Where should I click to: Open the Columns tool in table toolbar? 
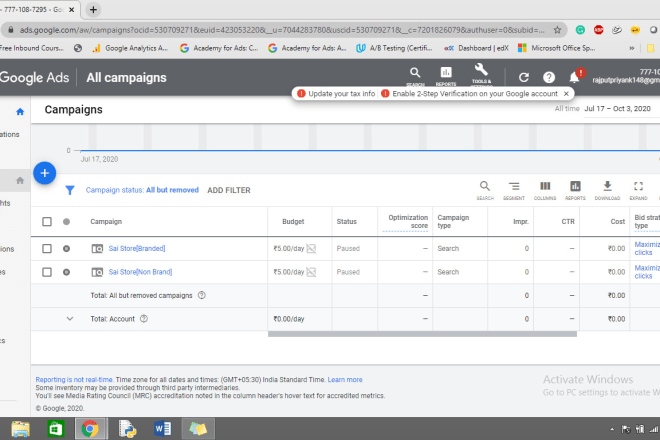pos(545,190)
